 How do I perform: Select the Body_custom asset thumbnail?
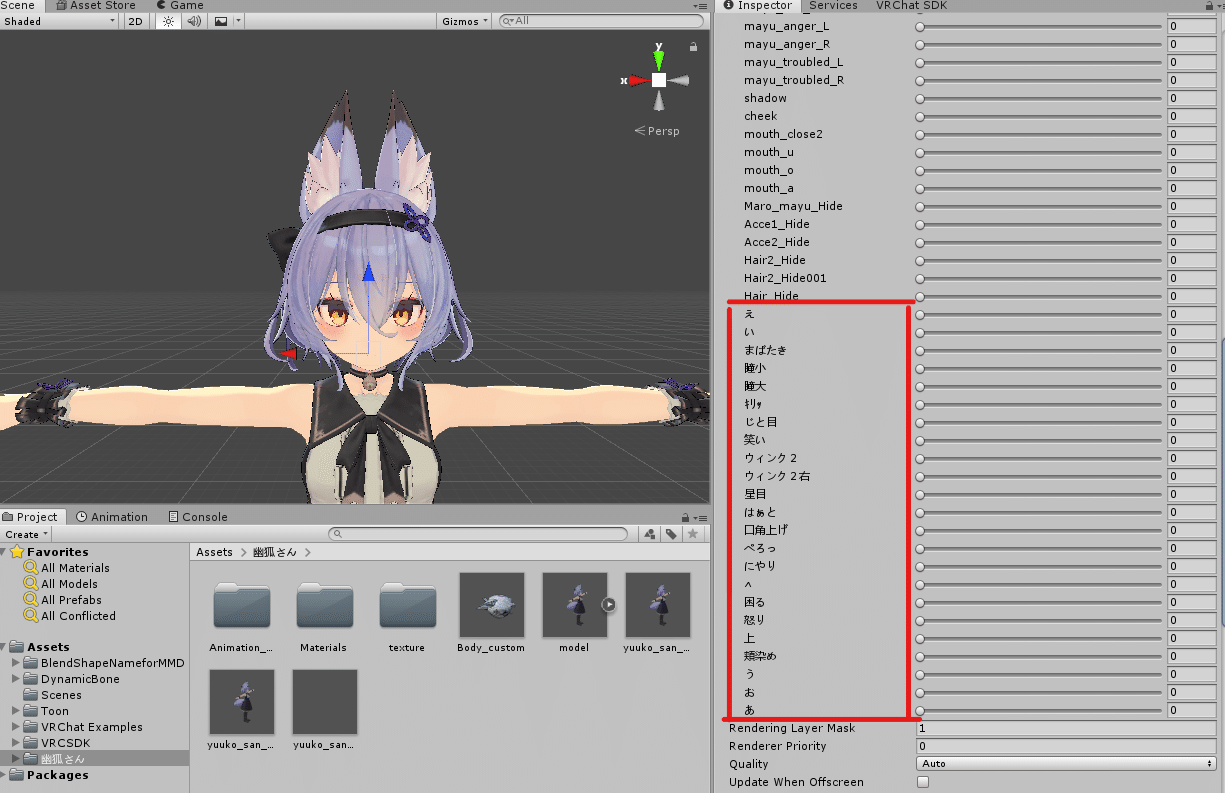click(x=491, y=605)
